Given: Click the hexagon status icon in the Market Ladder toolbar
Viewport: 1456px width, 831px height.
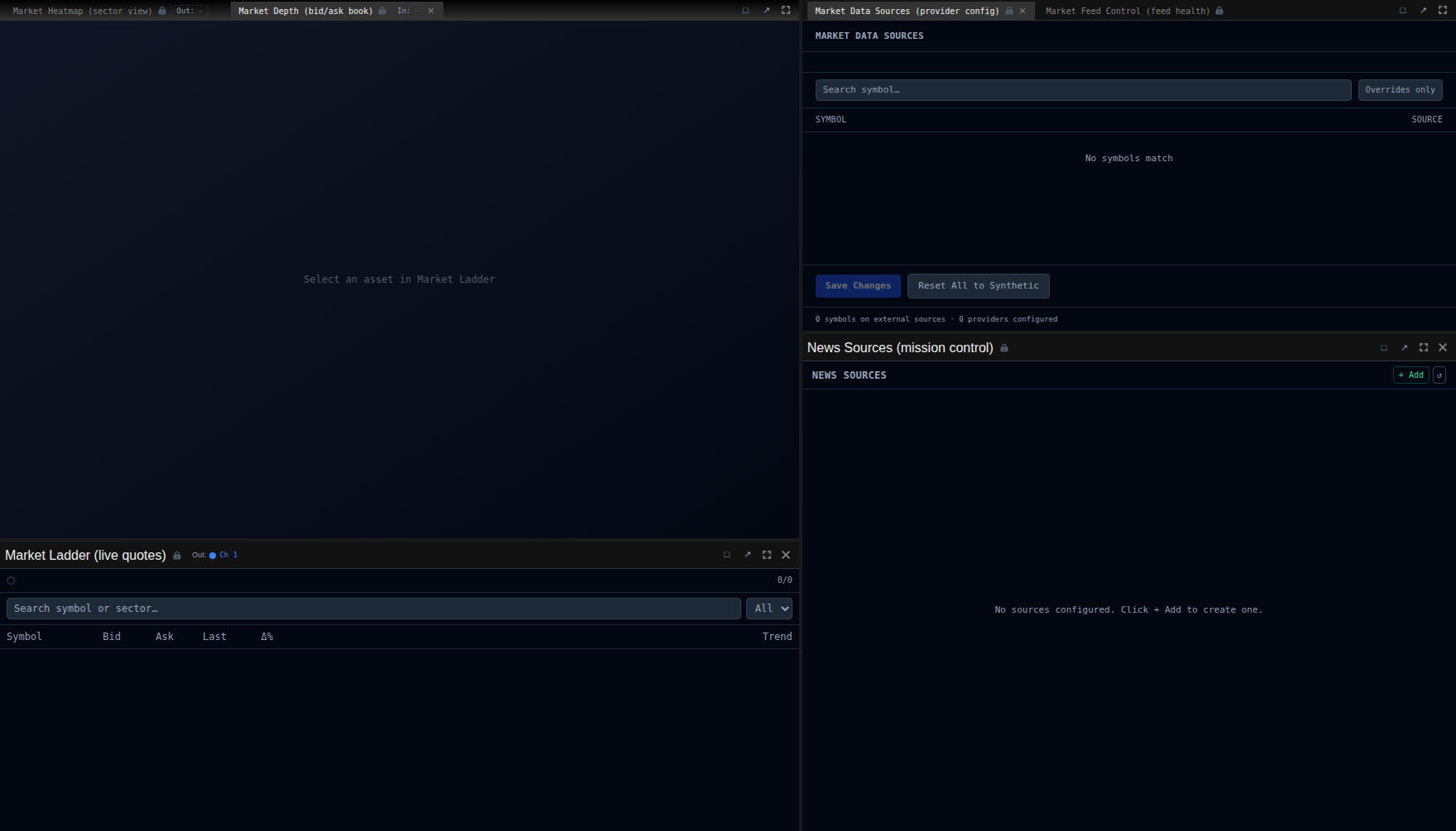Looking at the screenshot, I should (x=11, y=580).
